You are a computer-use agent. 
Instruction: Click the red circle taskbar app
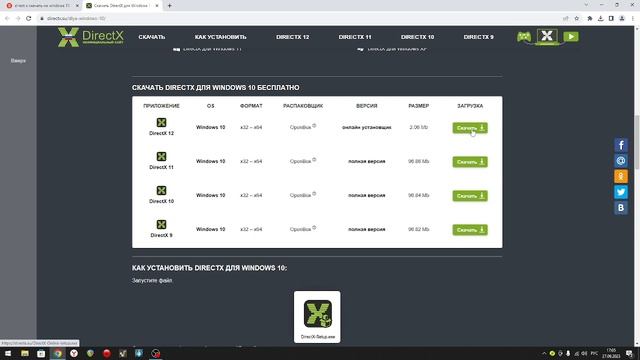107,353
